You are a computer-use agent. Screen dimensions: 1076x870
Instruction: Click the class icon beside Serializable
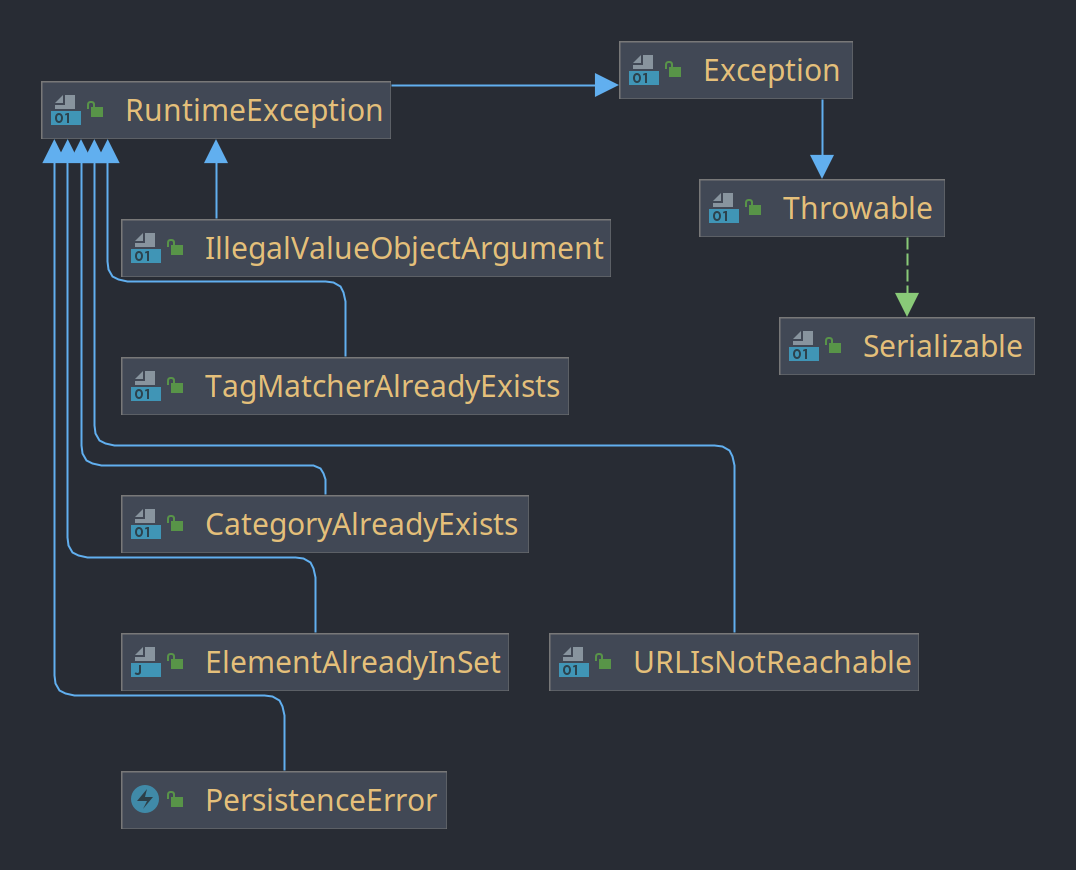(x=804, y=346)
